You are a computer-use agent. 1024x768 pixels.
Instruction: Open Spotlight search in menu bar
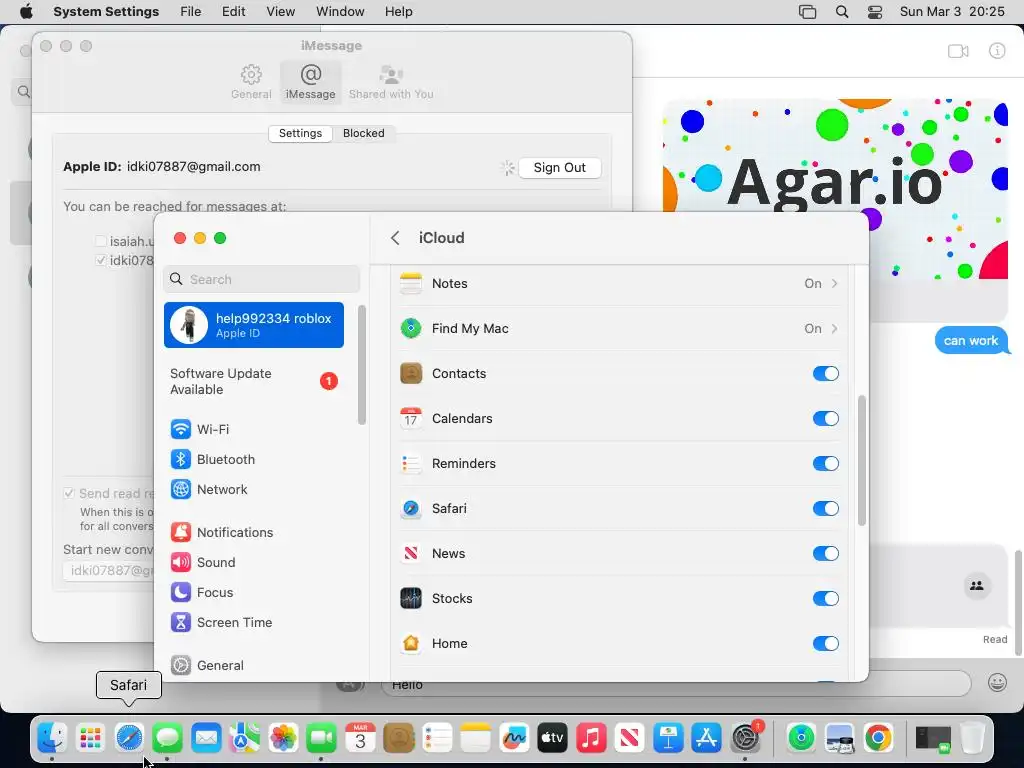(842, 12)
